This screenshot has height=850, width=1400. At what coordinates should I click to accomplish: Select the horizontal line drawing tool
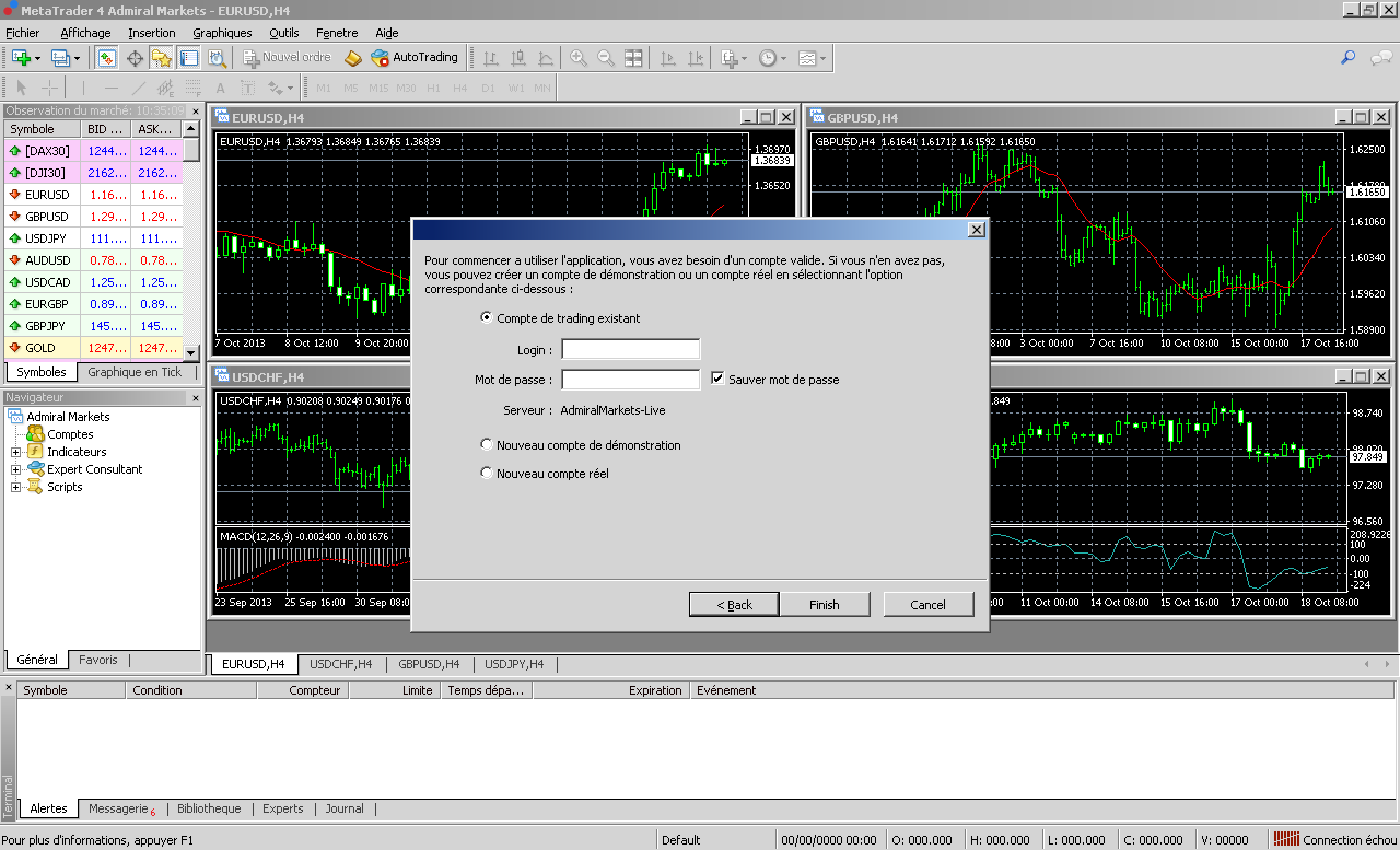click(111, 87)
